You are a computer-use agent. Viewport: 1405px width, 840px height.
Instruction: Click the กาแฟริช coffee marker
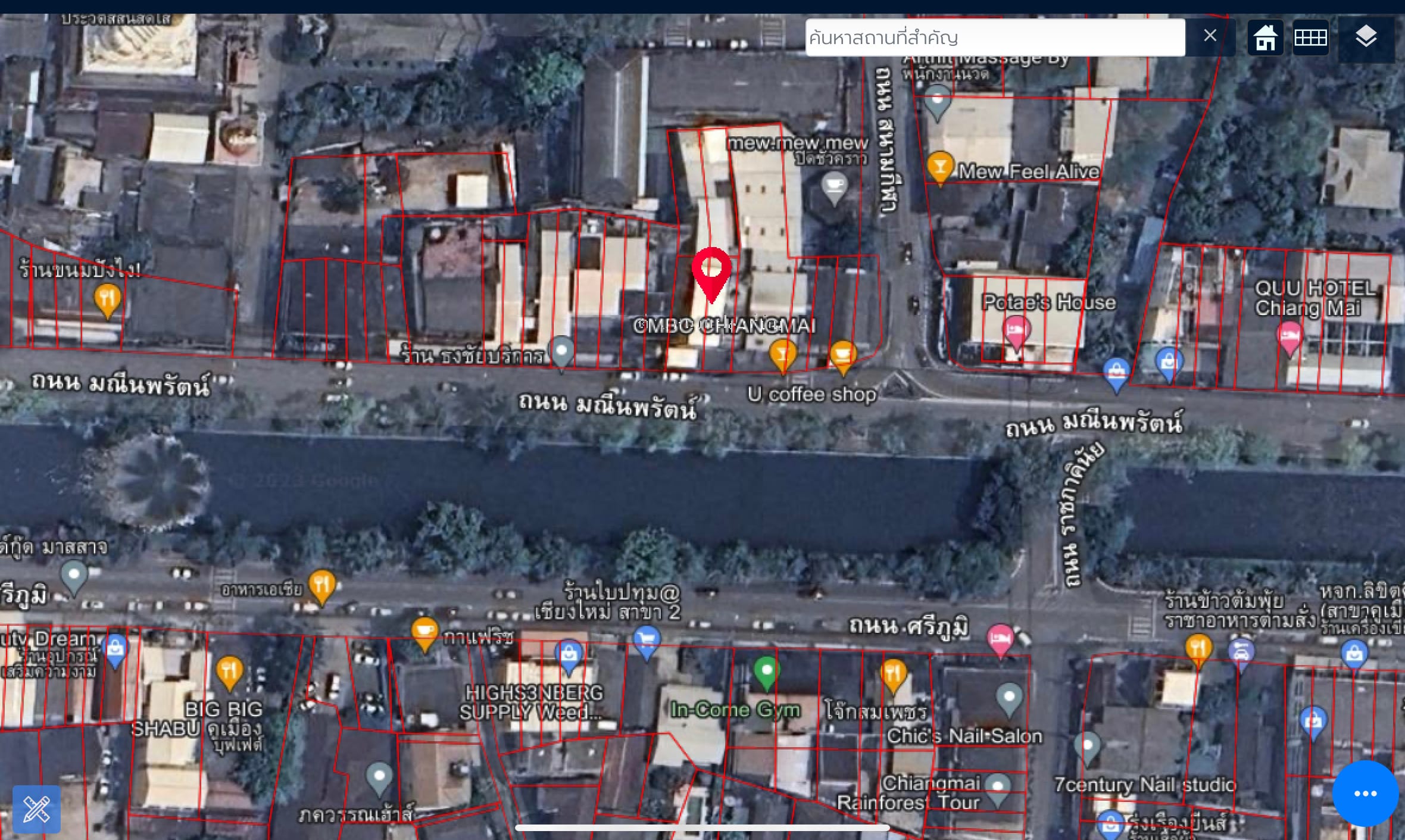click(424, 635)
